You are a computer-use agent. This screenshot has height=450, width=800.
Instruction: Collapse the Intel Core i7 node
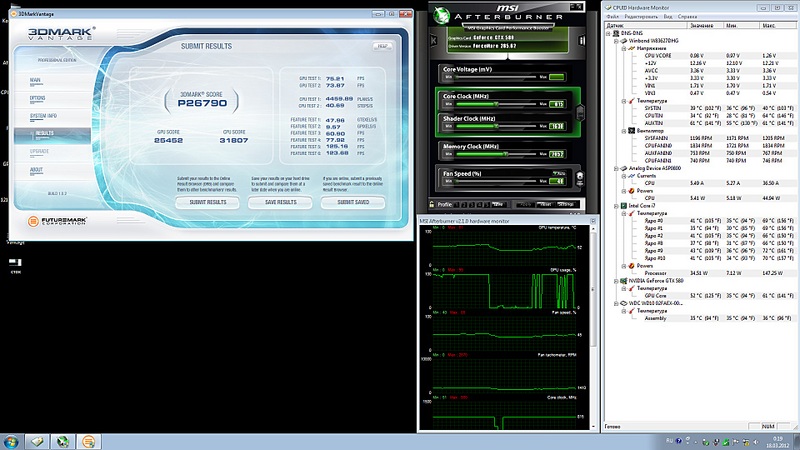pos(616,206)
